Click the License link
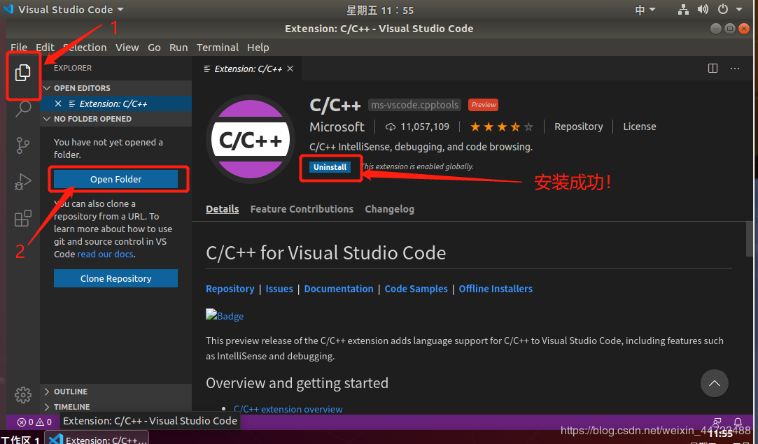Image resolution: width=758 pixels, height=444 pixels. (640, 127)
